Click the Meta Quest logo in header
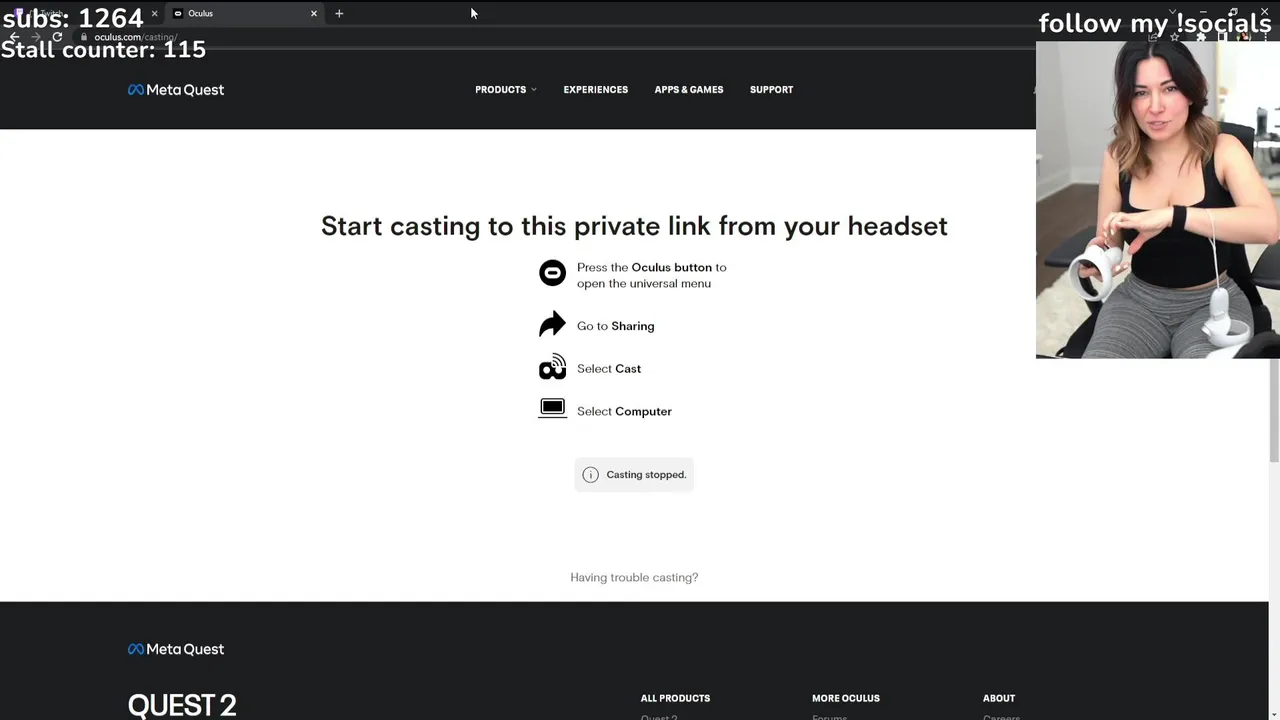This screenshot has height=720, width=1280. 176,90
